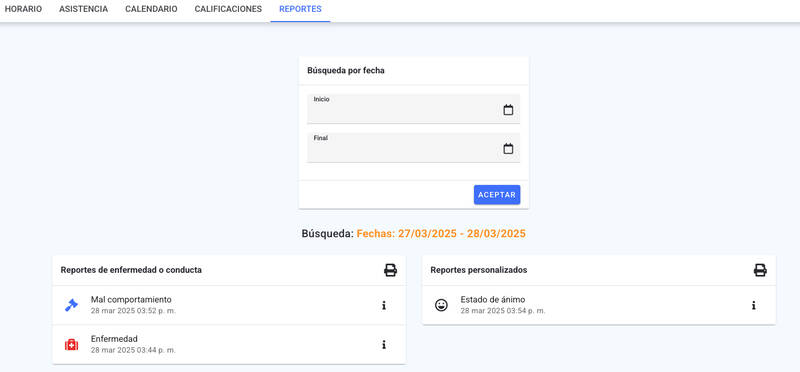Viewport: 800px width, 372px height.
Task: Open the Mal comportamiento report entry
Action: 229,305
